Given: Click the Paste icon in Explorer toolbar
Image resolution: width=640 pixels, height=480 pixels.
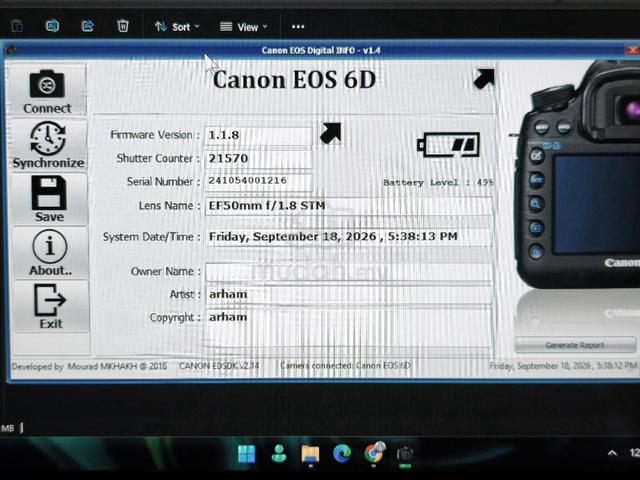Looking at the screenshot, I should point(17,26).
